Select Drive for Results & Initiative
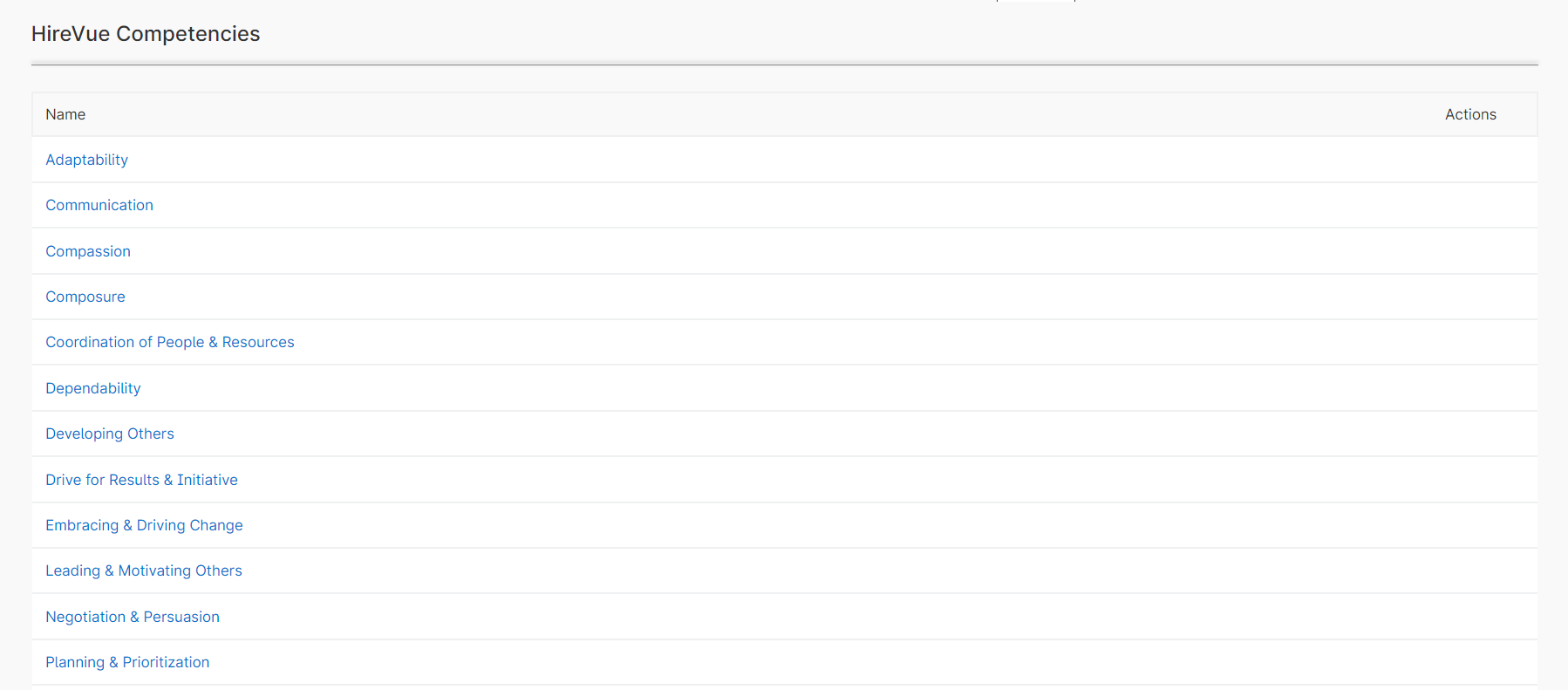 (141, 480)
